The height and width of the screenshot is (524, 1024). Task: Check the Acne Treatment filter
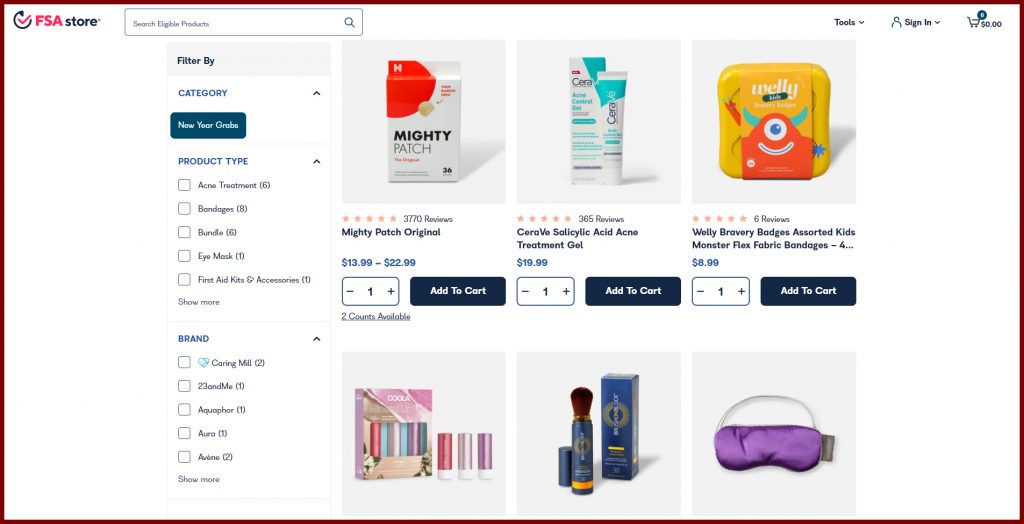pos(184,185)
